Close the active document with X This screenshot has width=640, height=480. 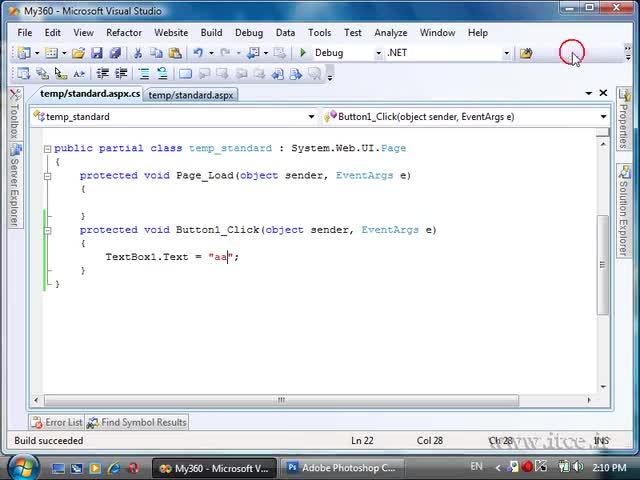pos(603,93)
